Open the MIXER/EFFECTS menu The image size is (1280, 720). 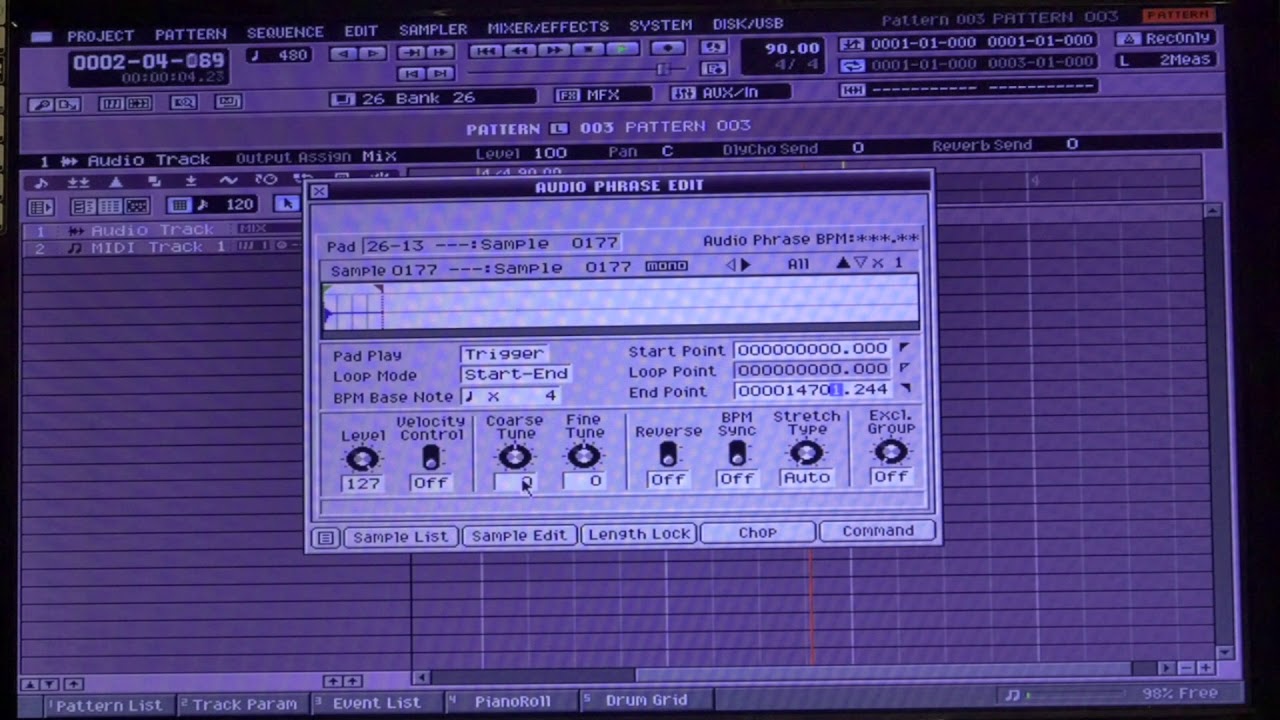point(548,27)
